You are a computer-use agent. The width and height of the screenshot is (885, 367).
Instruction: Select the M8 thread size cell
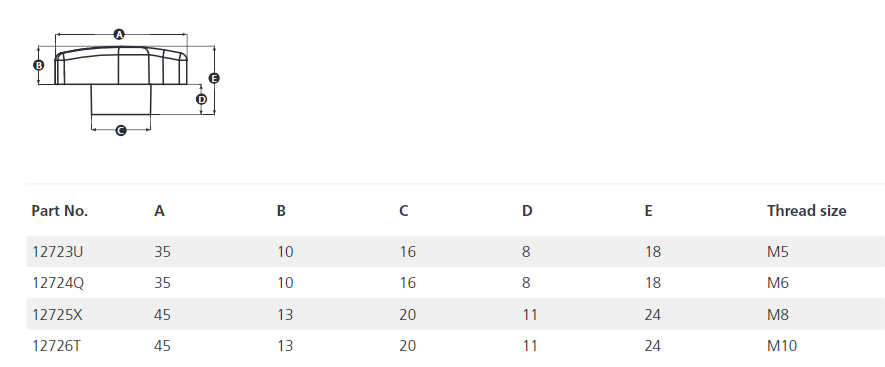[778, 314]
